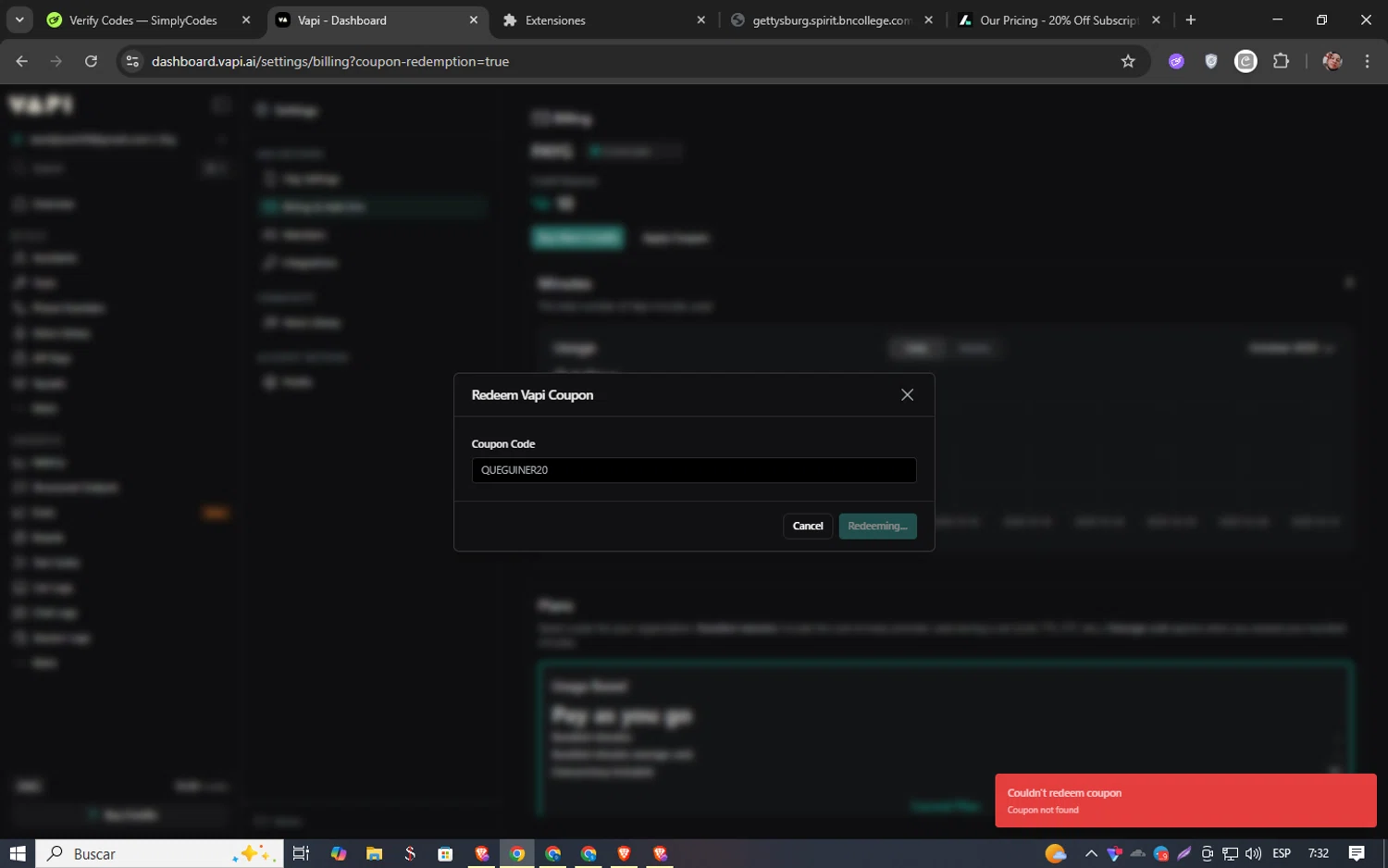Open network settings from the tray
The image size is (1388, 868).
[1231, 853]
